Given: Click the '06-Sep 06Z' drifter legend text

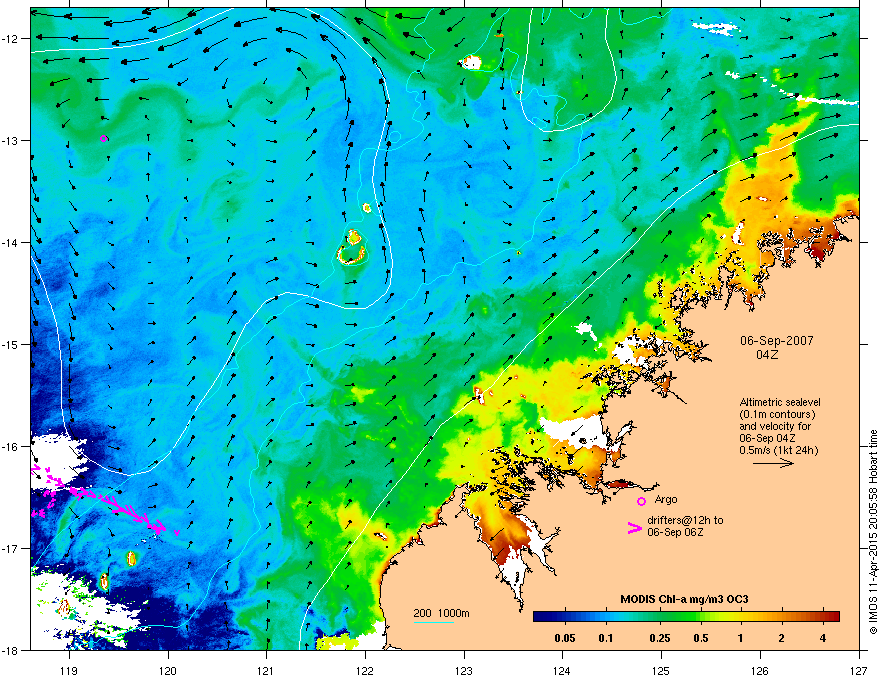Looking at the screenshot, I should coord(675,532).
